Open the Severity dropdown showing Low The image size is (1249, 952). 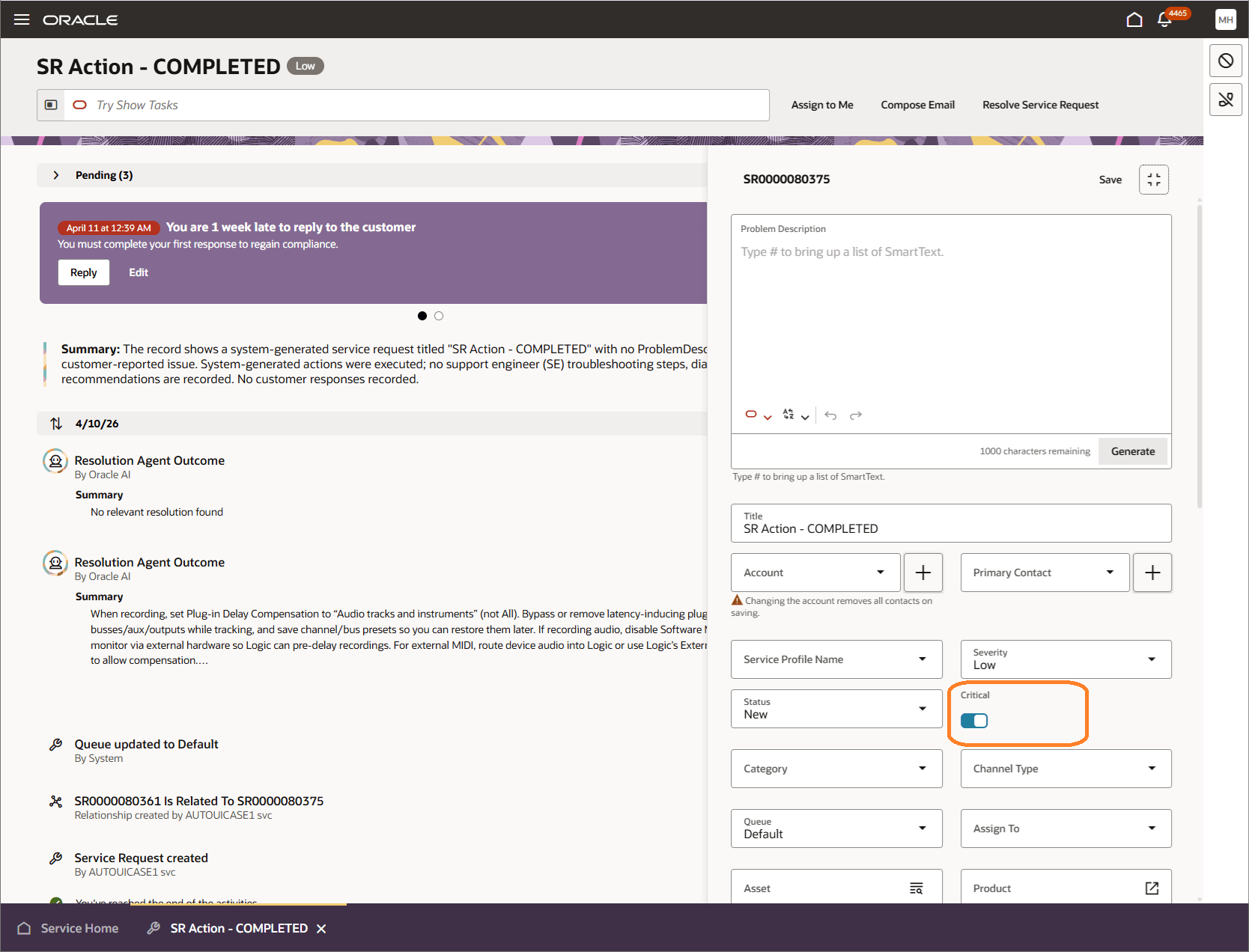click(x=1066, y=659)
